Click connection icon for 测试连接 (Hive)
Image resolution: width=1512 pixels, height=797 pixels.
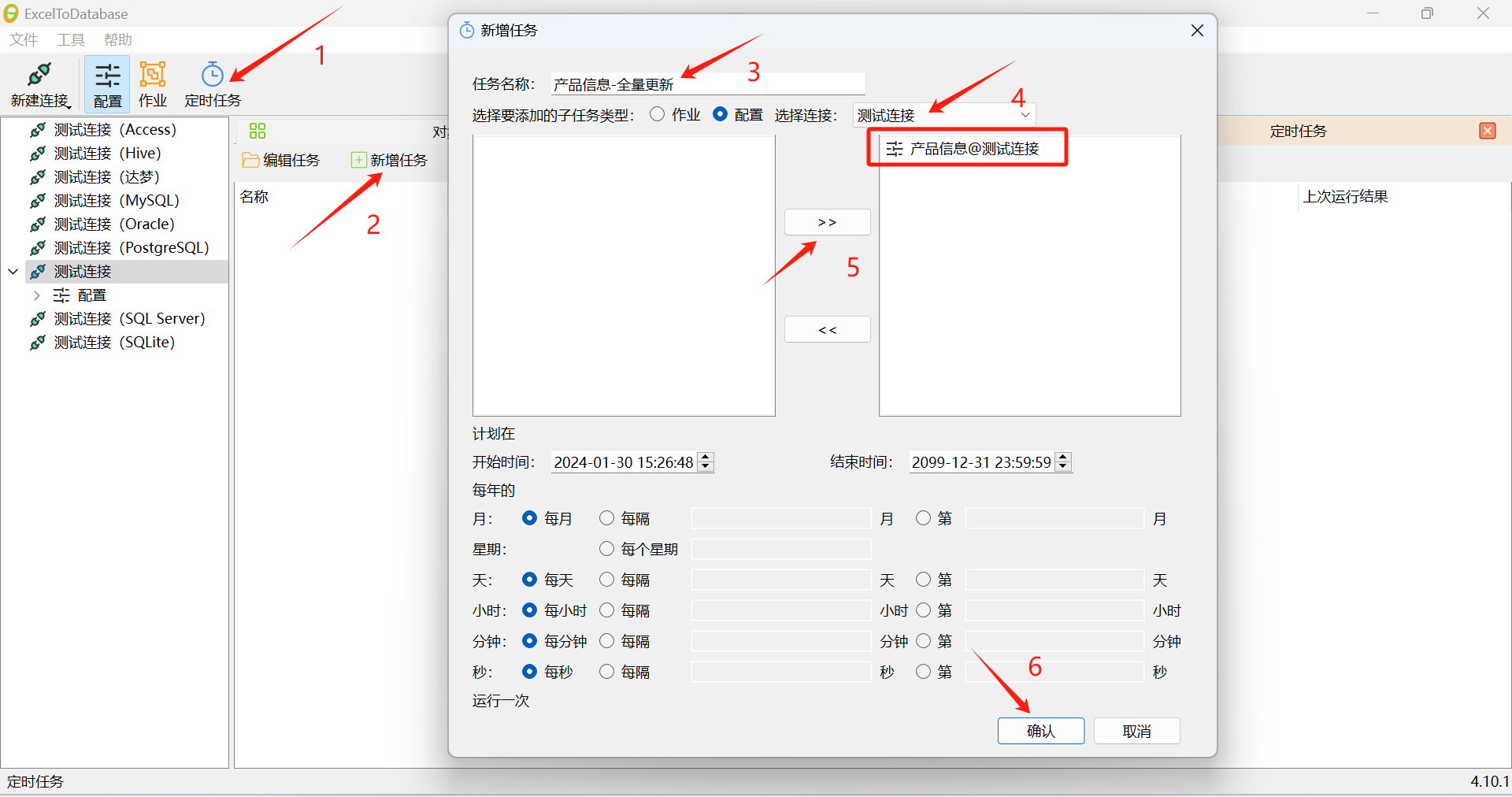click(37, 154)
